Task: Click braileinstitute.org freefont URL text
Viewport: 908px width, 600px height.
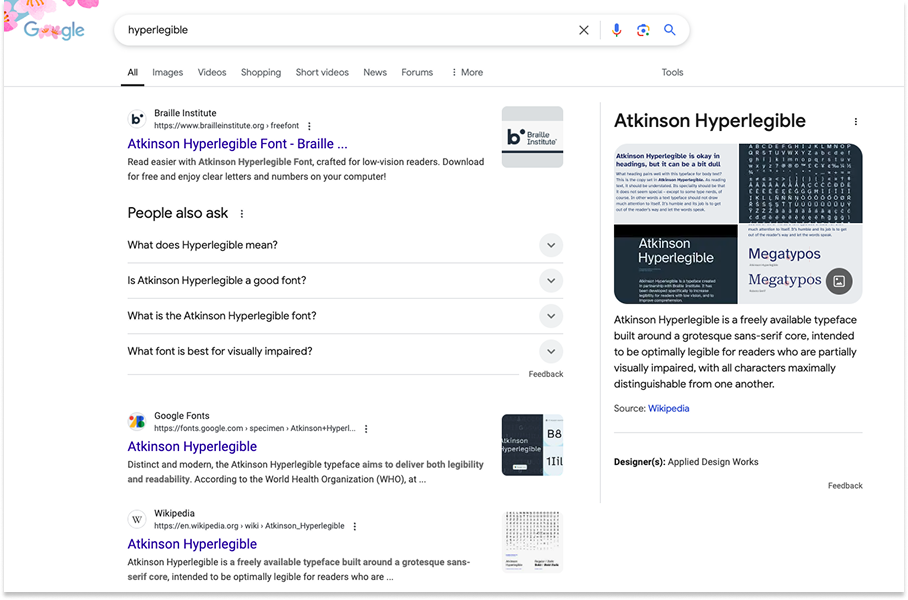Action: 226,126
